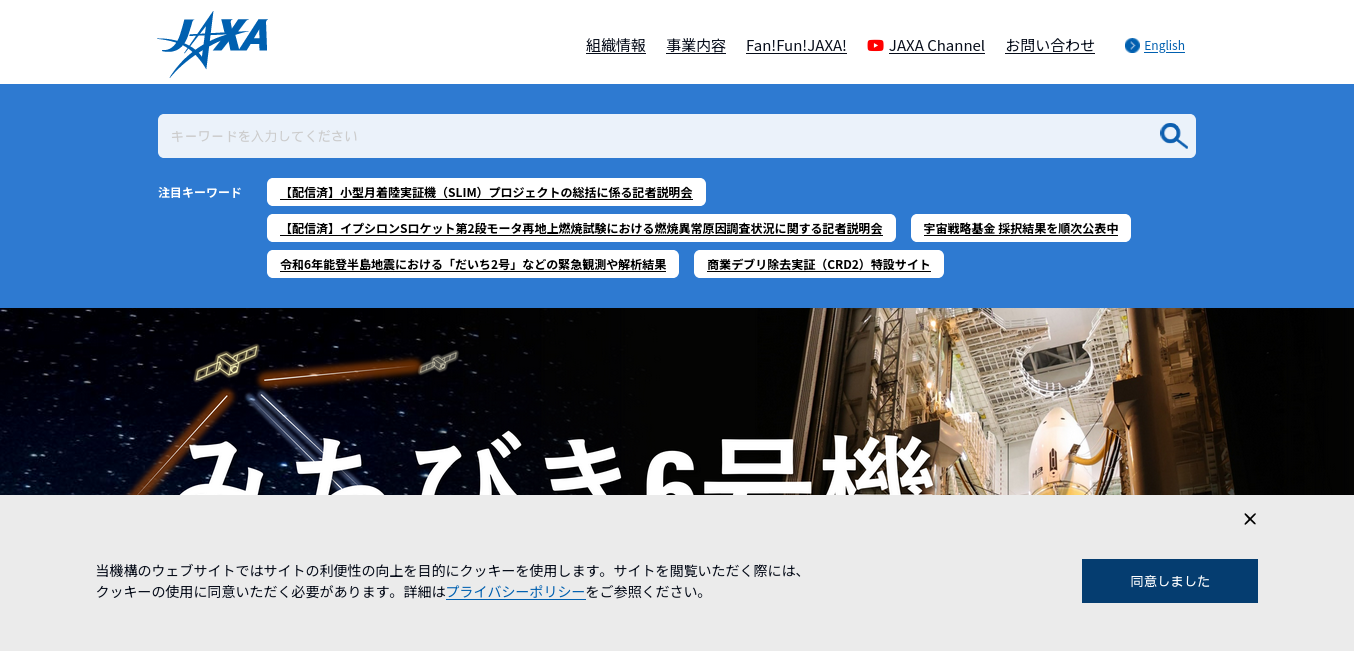Close the cookie banner with the X
This screenshot has width=1366, height=651.
click(1250, 519)
